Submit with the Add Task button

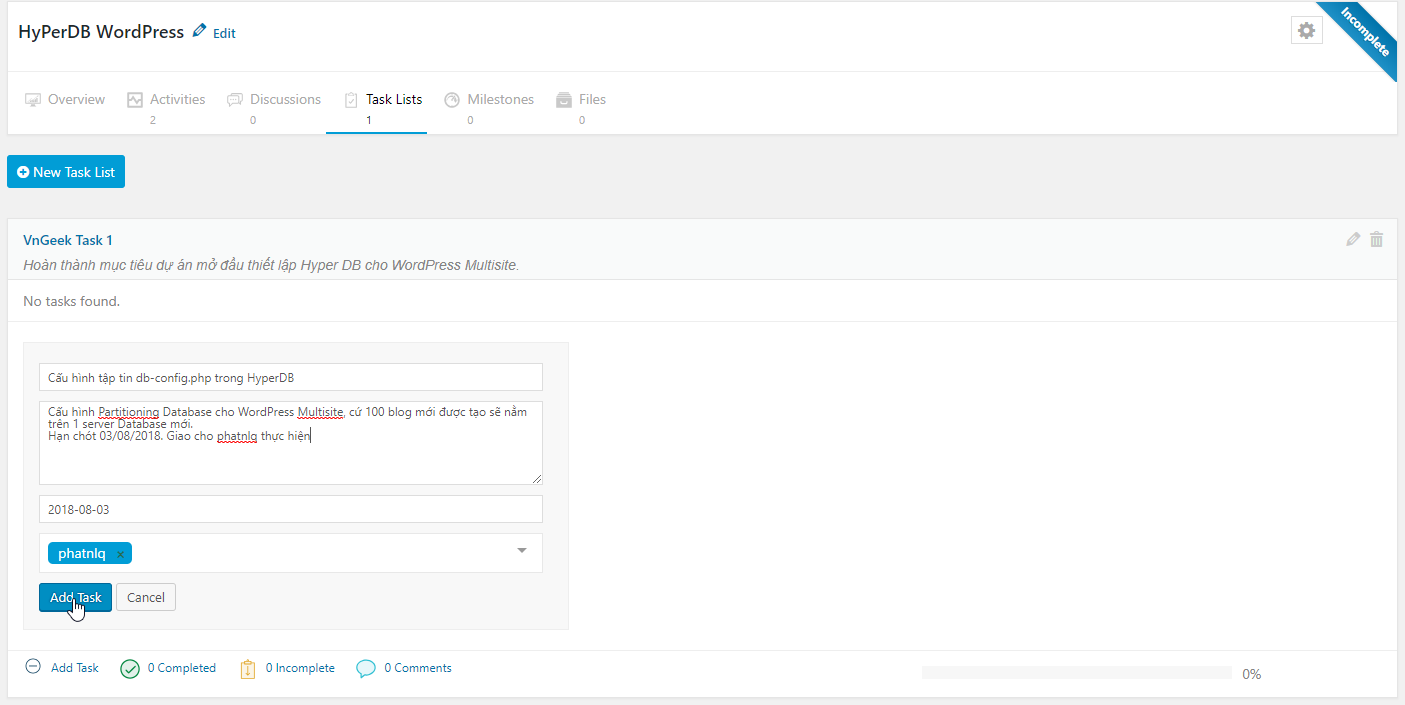point(76,597)
